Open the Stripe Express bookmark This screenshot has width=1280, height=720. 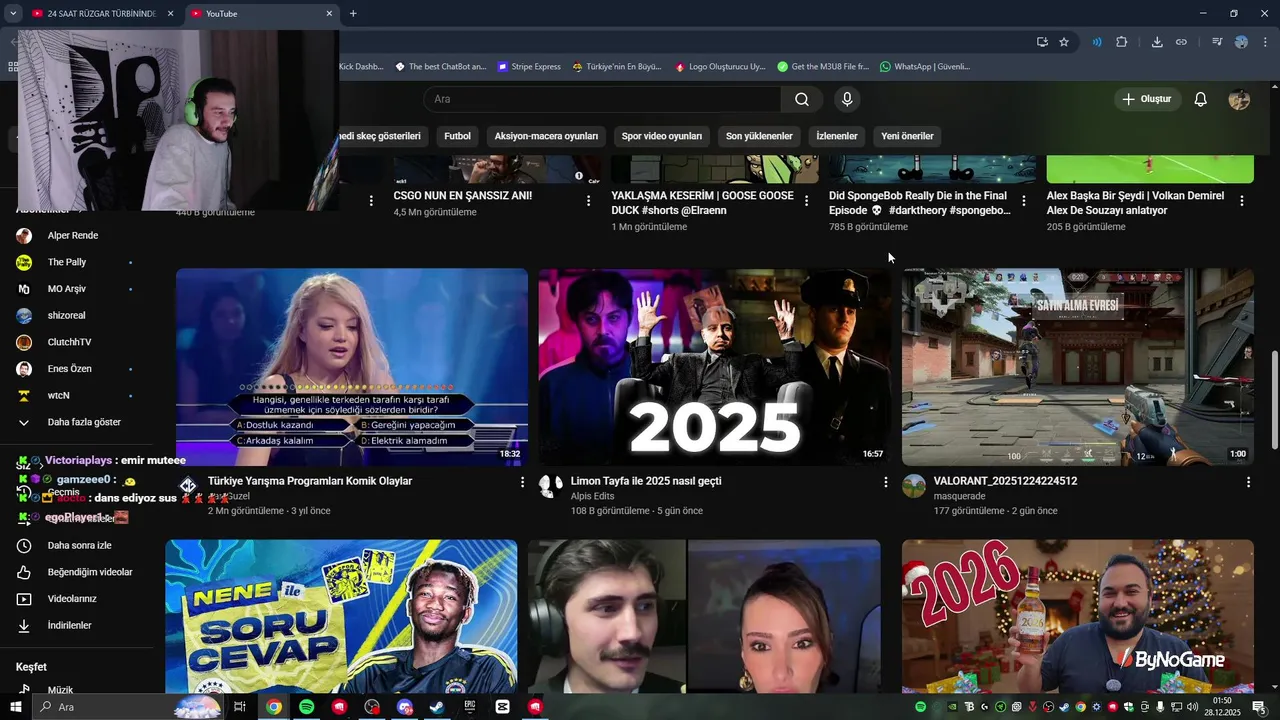(530, 67)
